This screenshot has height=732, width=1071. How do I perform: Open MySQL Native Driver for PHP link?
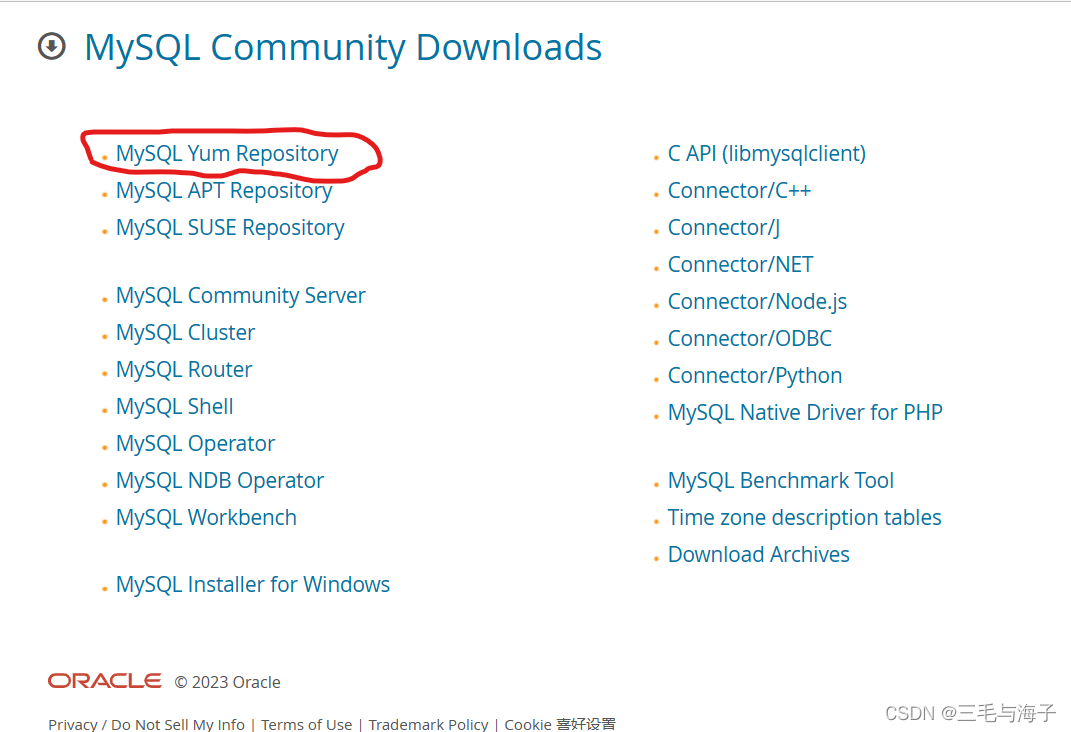pos(805,412)
